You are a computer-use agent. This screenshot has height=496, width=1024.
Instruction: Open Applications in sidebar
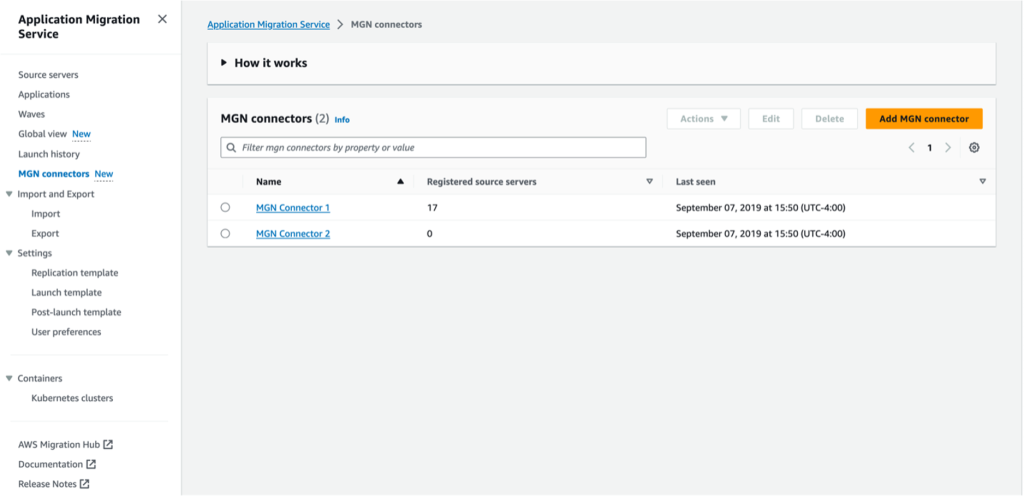44,95
